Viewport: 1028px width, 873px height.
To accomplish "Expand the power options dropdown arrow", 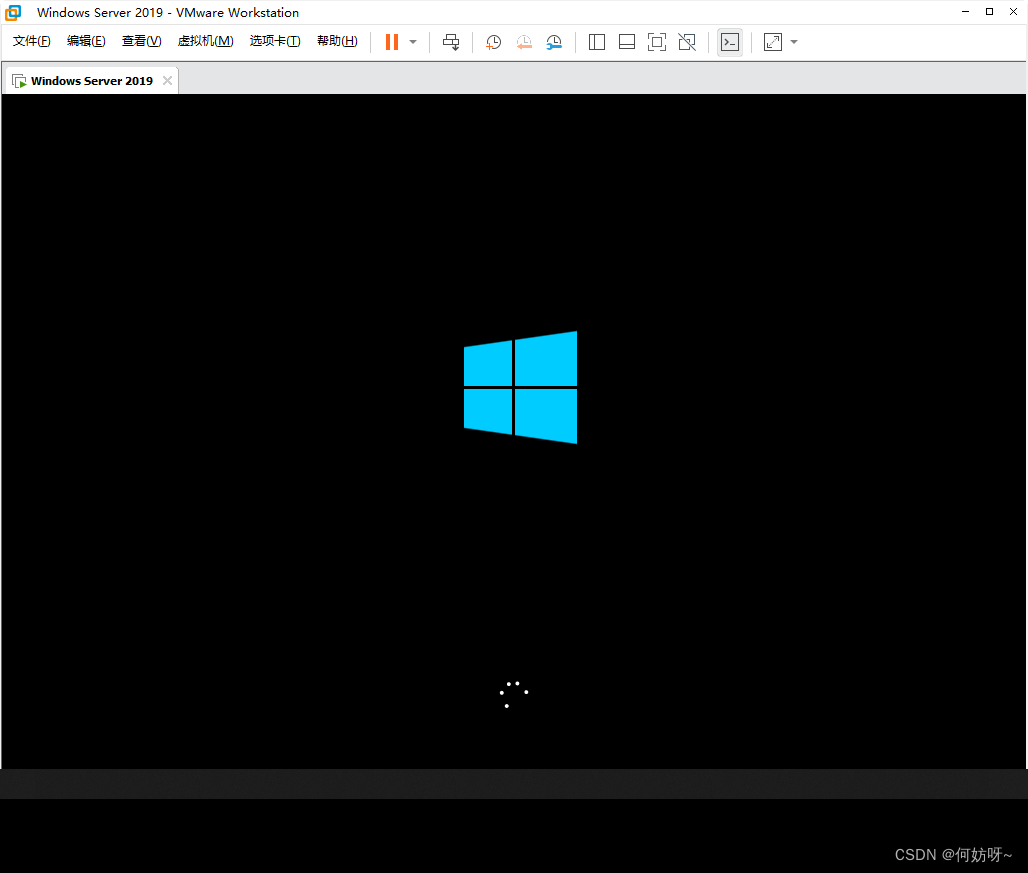I will click(413, 42).
